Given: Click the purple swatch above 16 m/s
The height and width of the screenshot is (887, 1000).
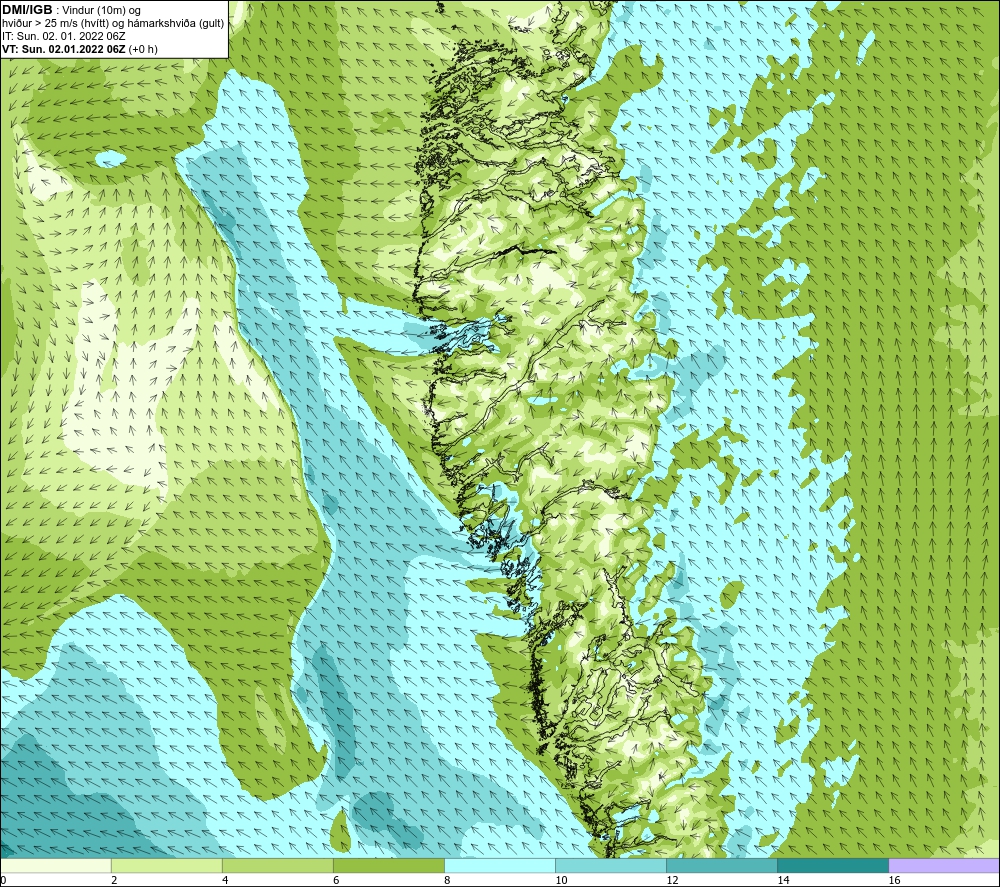Looking at the screenshot, I should tap(943, 865).
